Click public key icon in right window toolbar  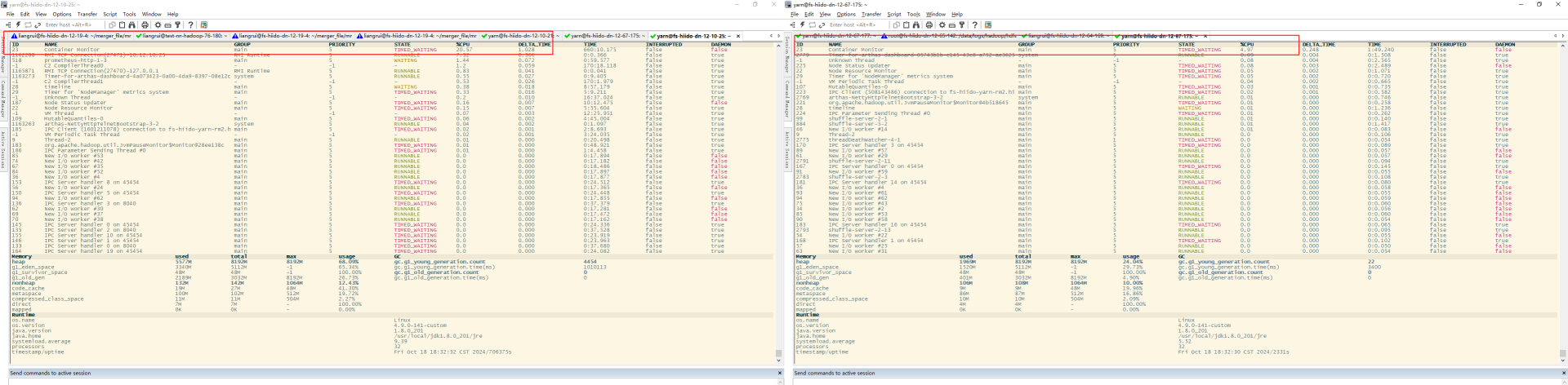coord(961,24)
